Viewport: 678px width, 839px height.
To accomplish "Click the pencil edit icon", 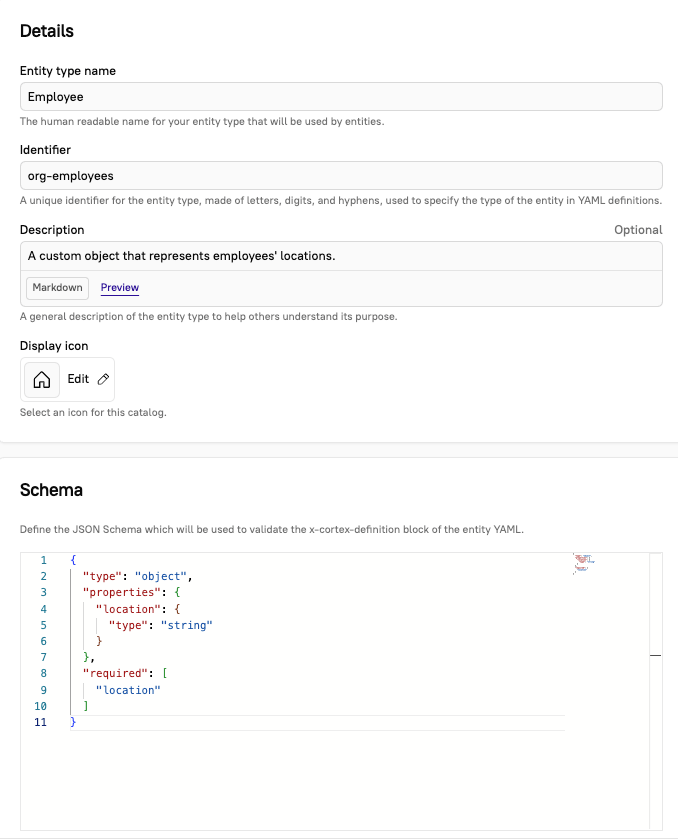I will coord(103,379).
